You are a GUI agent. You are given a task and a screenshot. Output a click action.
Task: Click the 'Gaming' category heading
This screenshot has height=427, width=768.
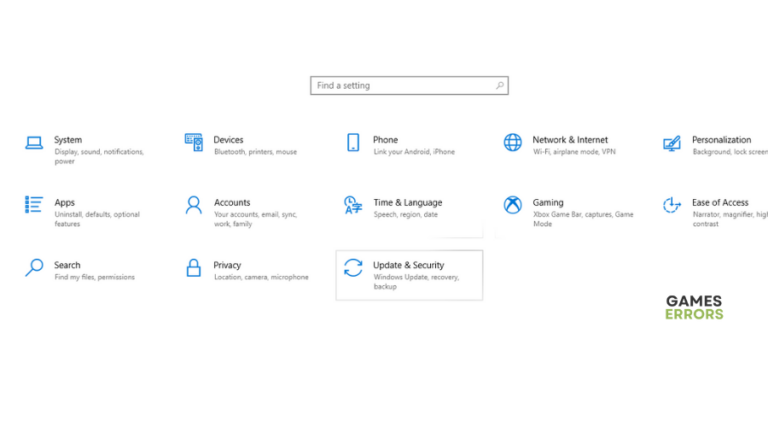pos(548,202)
